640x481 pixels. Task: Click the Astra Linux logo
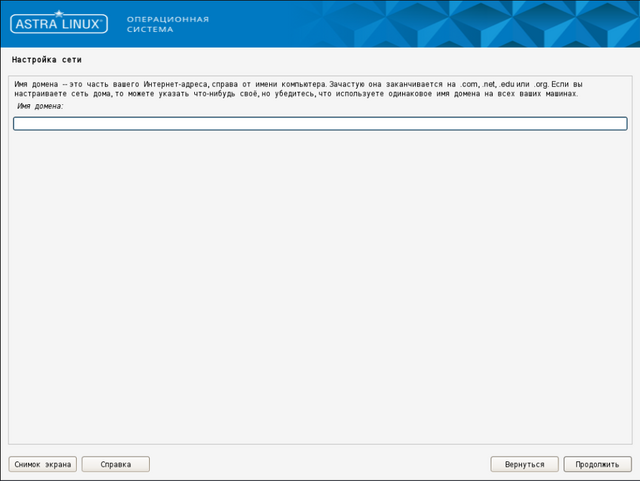tap(61, 24)
